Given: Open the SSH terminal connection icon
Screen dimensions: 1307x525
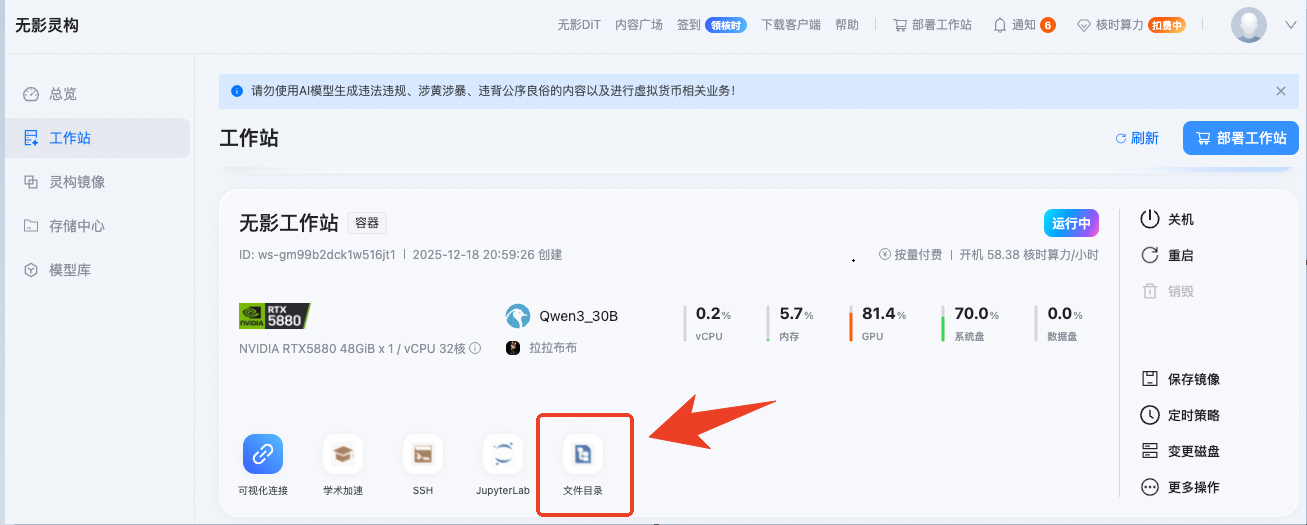Looking at the screenshot, I should (423, 455).
